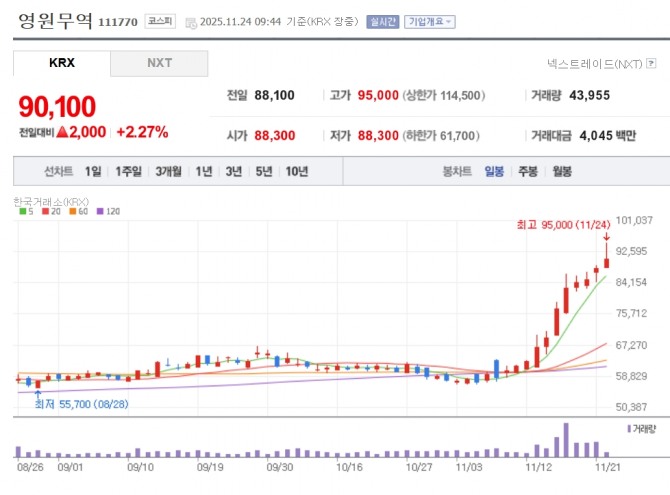Screen dimensions: 670x495
Task: Select the 월봉 monthly candle chart
Action: pyautogui.click(x=562, y=171)
